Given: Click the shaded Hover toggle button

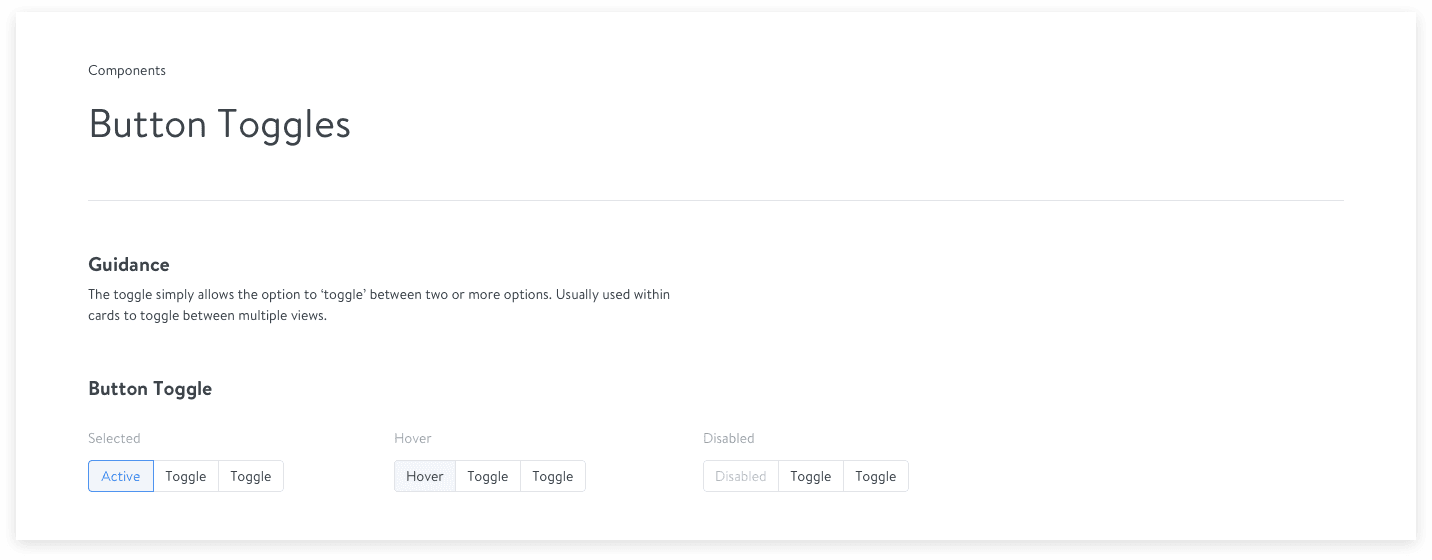Looking at the screenshot, I should coord(425,476).
